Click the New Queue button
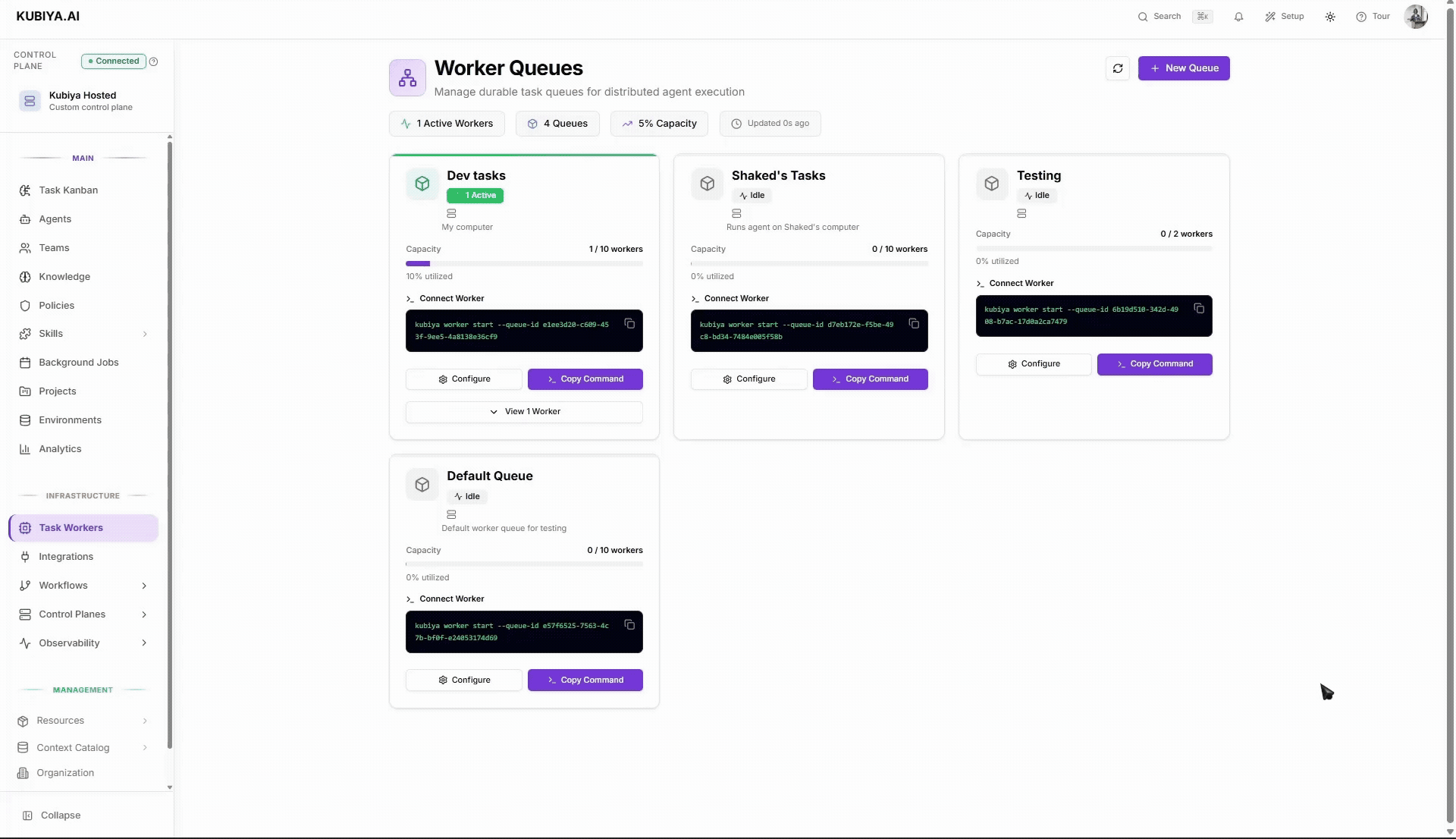Screen dimensions: 1456x839 pyautogui.click(x=1183, y=68)
